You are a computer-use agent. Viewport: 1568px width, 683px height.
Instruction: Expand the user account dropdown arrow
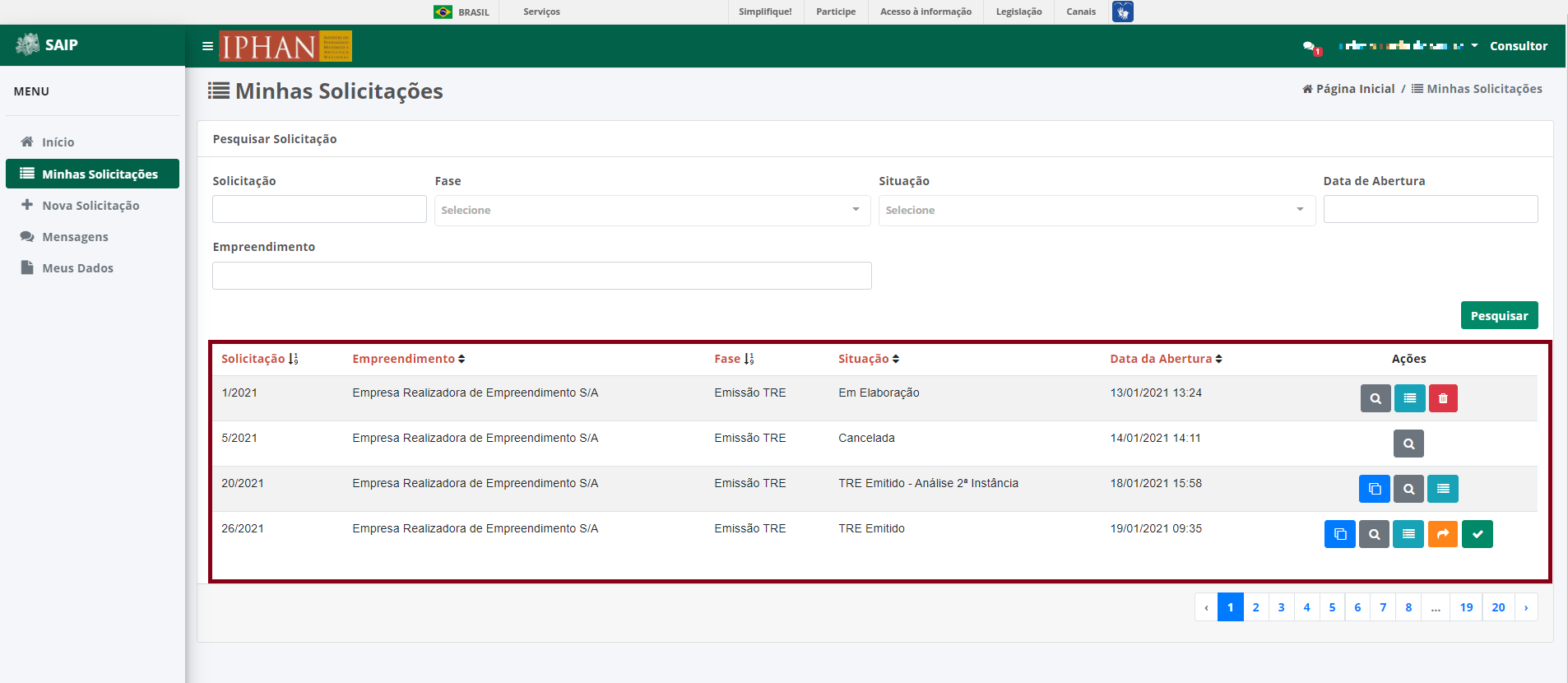pos(1474,46)
